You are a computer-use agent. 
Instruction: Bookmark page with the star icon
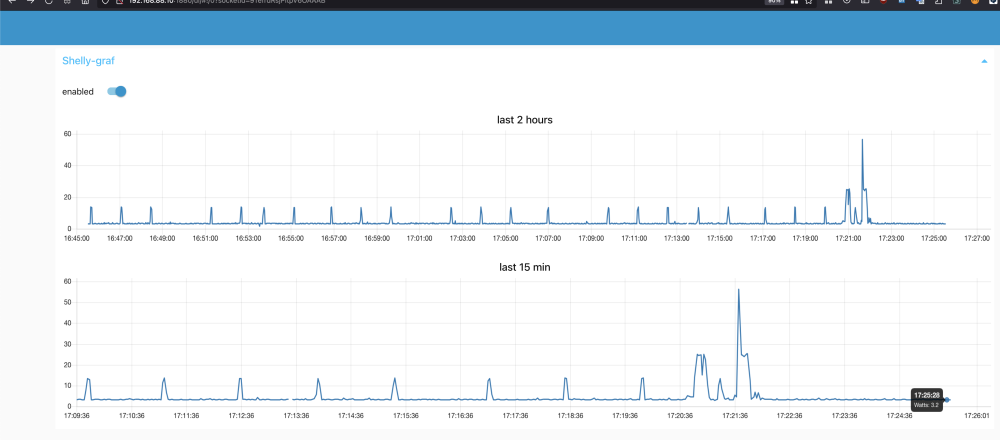click(809, 2)
